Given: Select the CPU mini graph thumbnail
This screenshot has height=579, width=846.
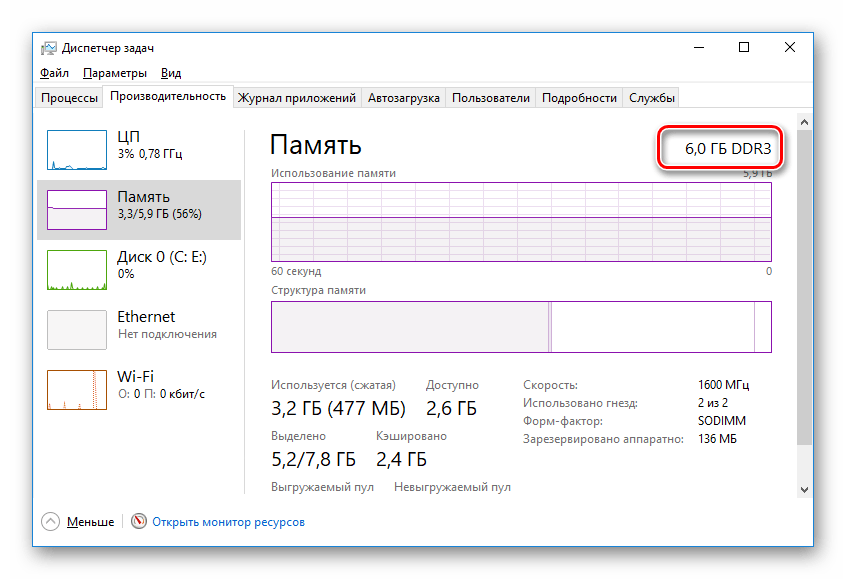Looking at the screenshot, I should click(x=77, y=150).
